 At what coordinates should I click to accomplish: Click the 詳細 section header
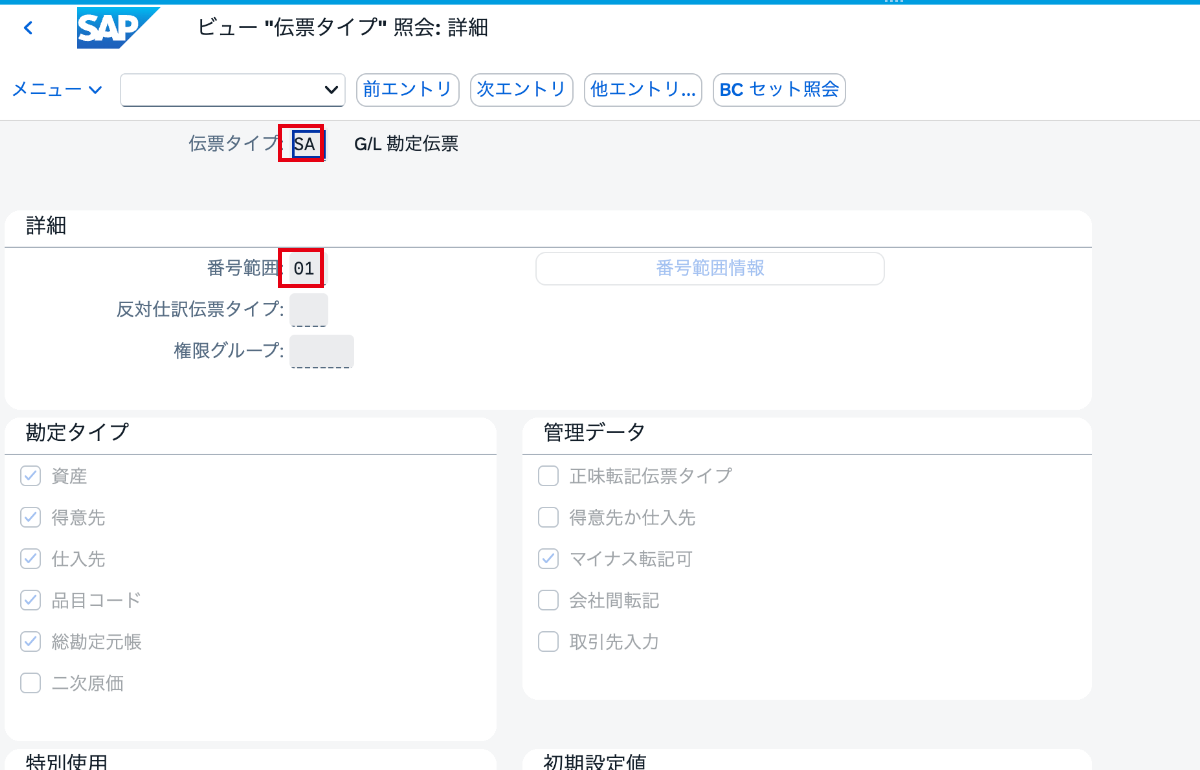[46, 226]
